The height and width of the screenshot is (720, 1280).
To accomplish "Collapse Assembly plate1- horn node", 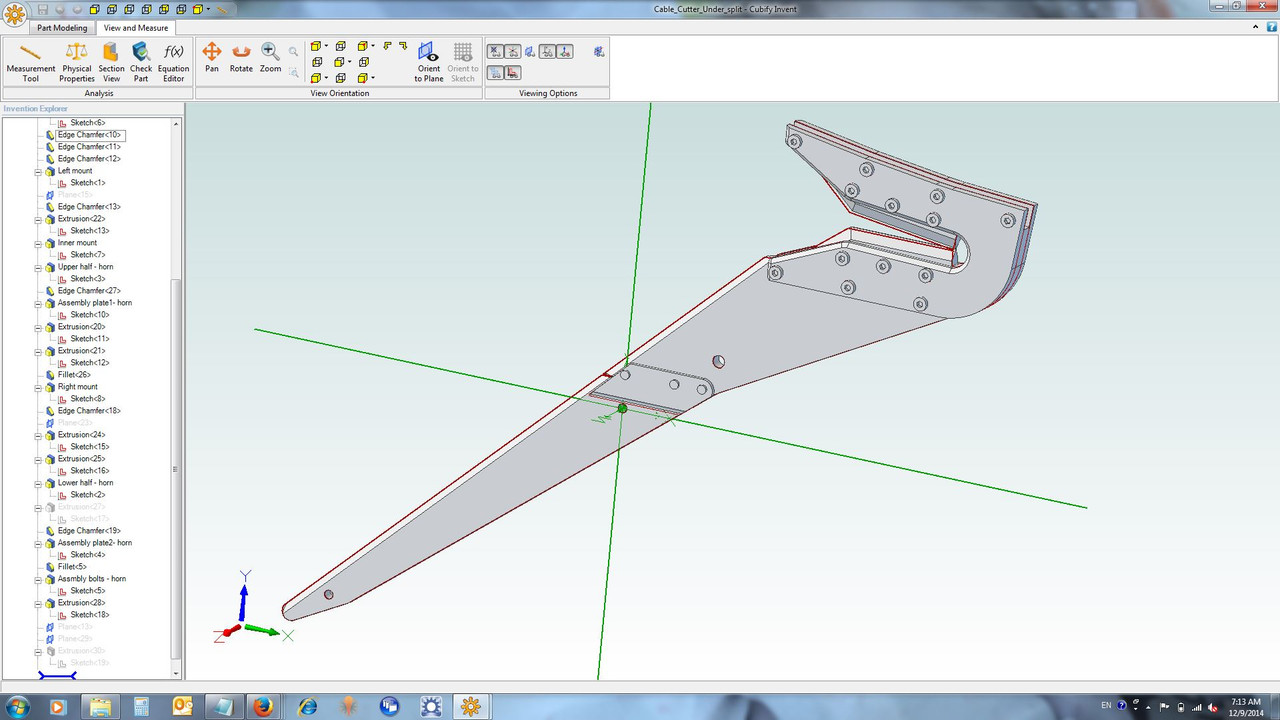I will pyautogui.click(x=38, y=303).
